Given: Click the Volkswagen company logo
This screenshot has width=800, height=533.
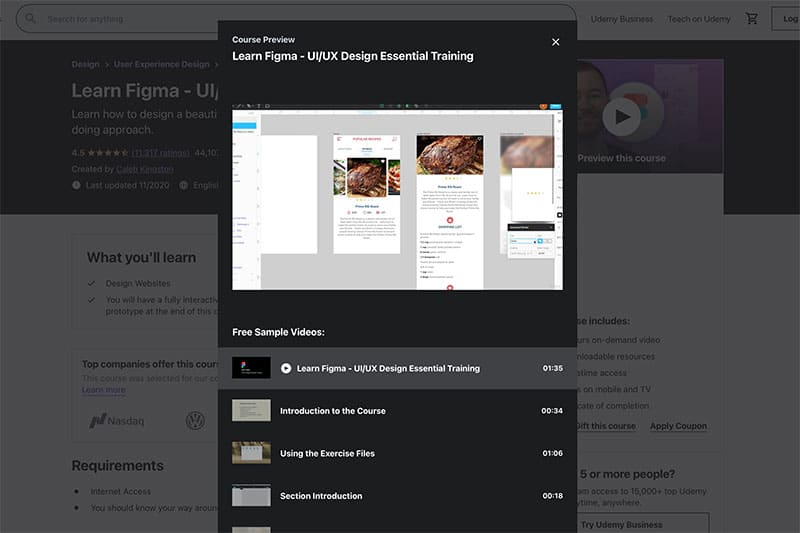Looking at the screenshot, I should pos(195,421).
